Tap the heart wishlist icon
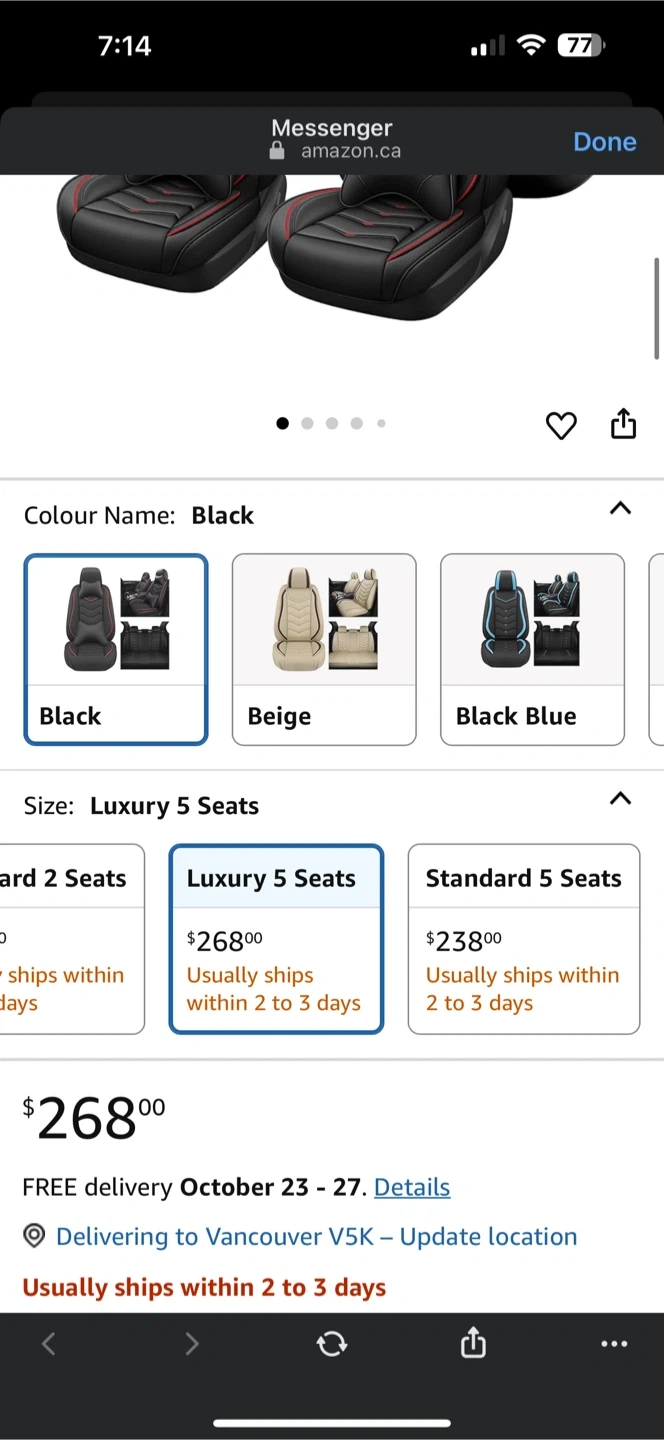Image resolution: width=664 pixels, height=1440 pixels. 561,426
